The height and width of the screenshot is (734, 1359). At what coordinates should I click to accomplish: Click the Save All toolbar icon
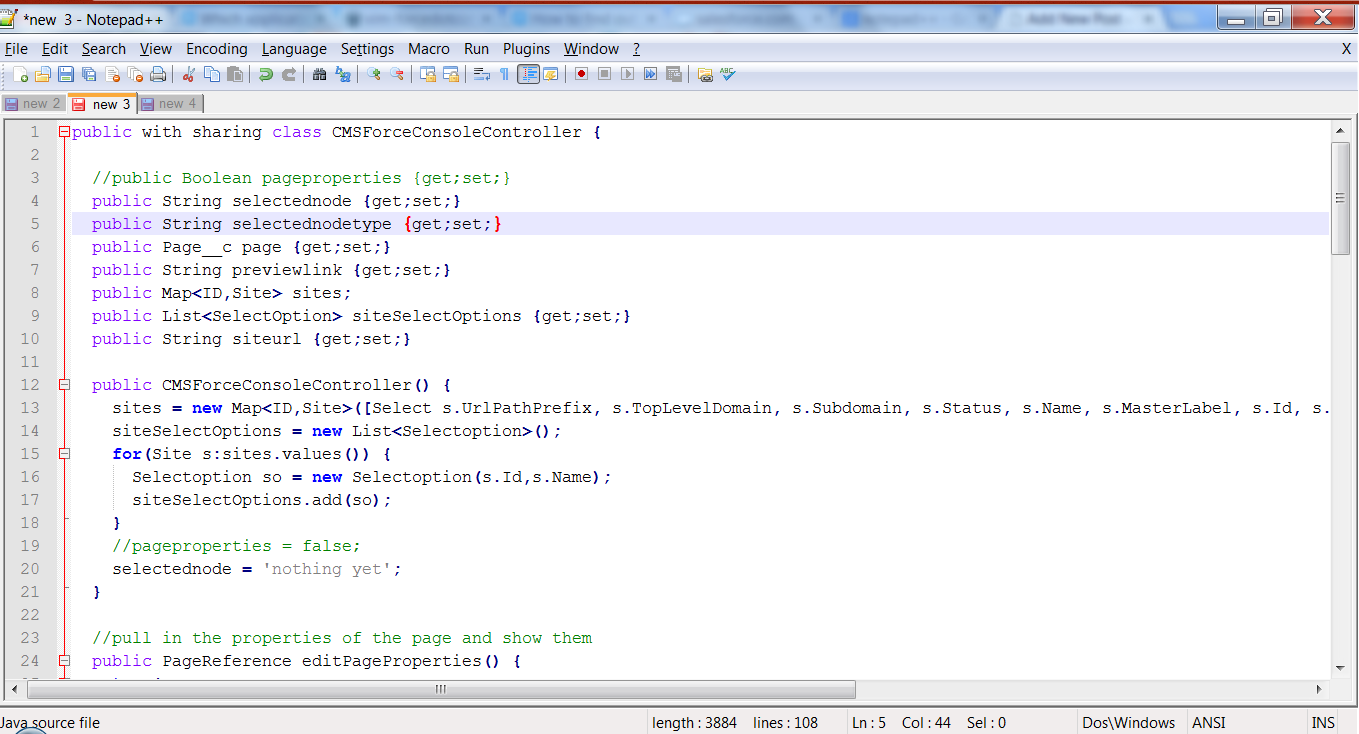89,74
